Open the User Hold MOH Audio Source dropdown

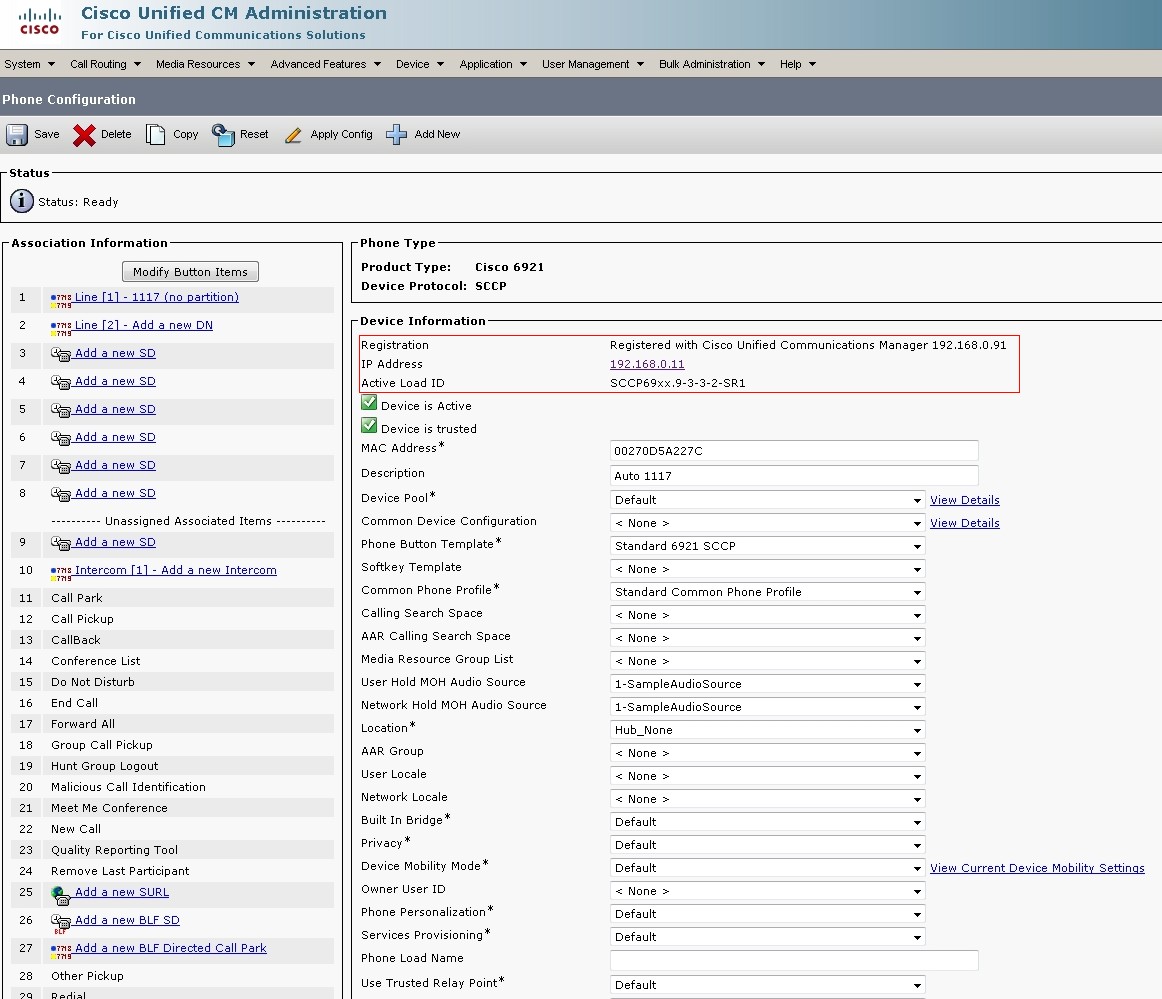[767, 684]
